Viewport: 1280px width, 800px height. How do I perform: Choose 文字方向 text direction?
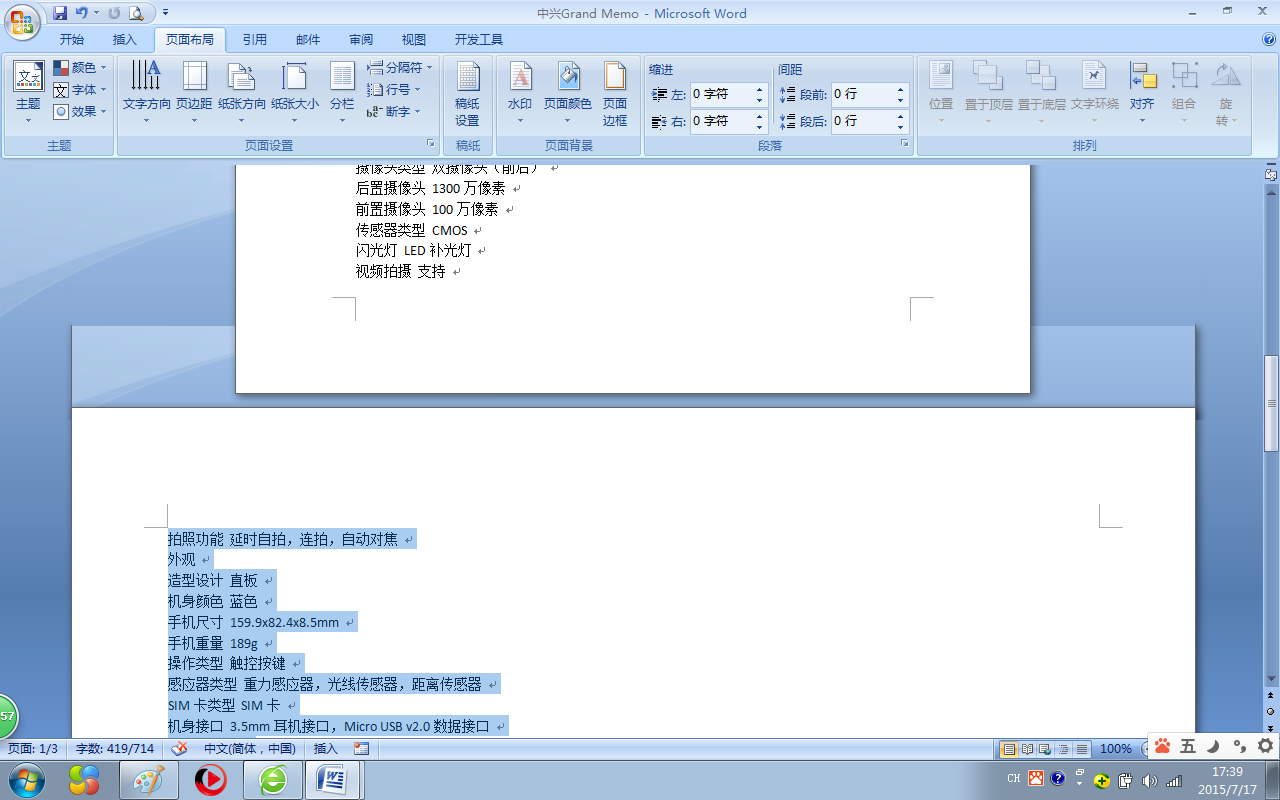146,92
